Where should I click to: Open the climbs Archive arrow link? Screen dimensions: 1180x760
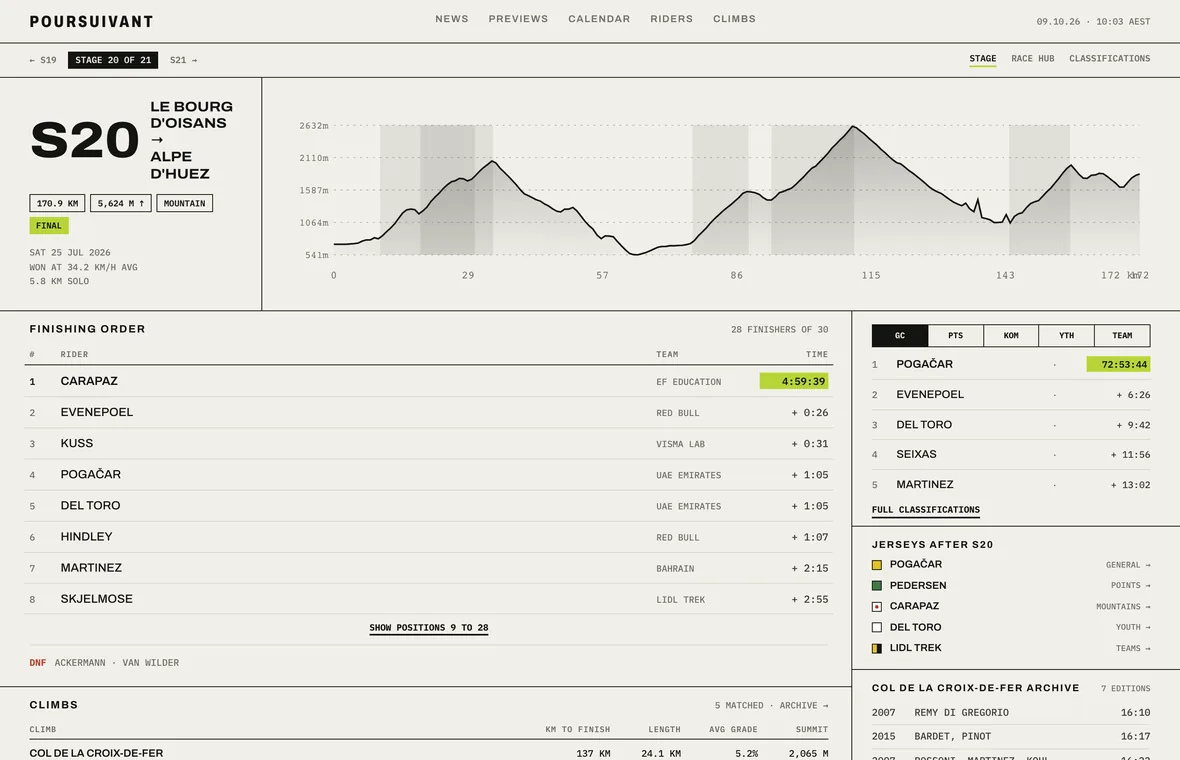click(804, 706)
